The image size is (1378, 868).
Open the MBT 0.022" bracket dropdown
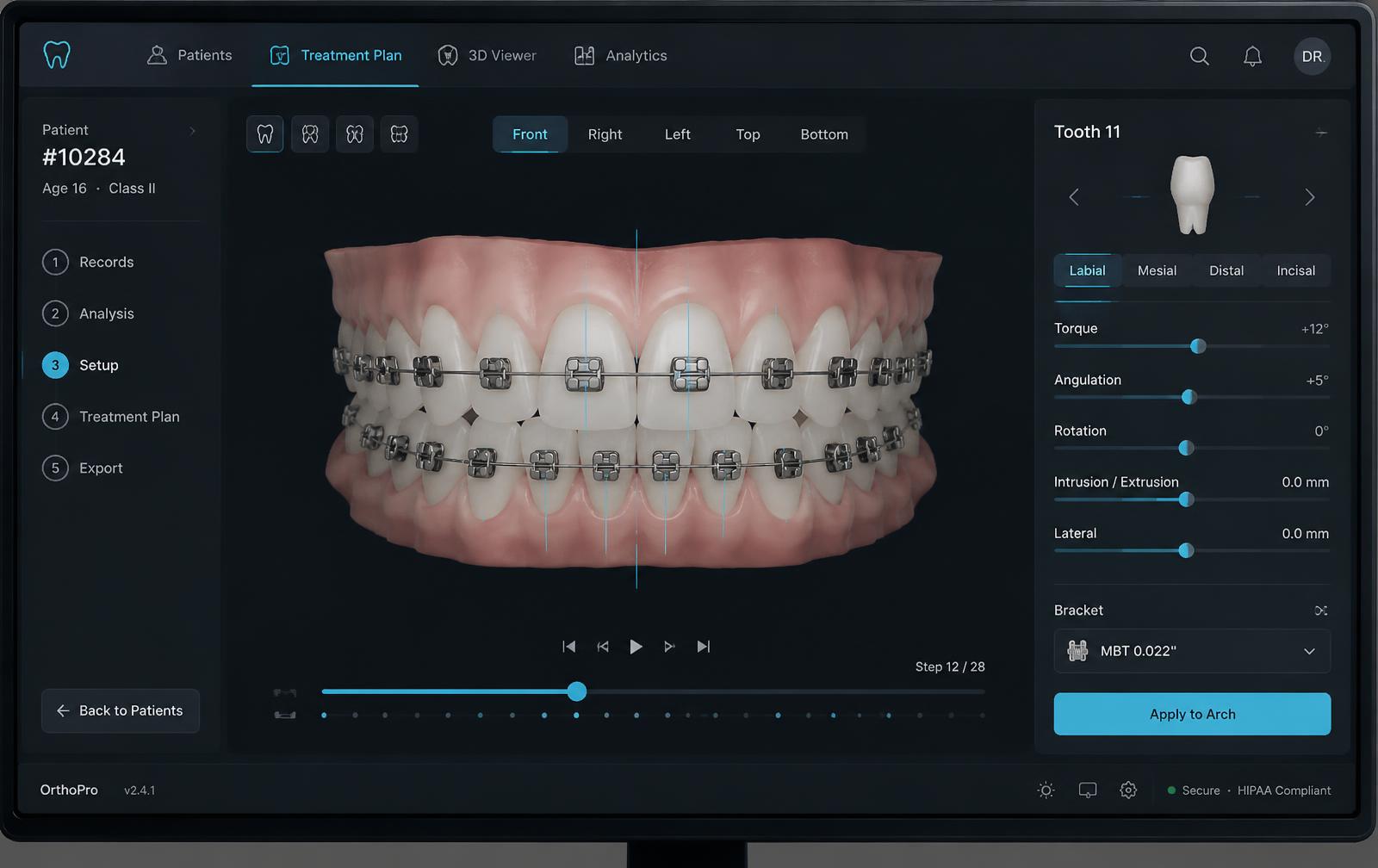coord(1192,651)
